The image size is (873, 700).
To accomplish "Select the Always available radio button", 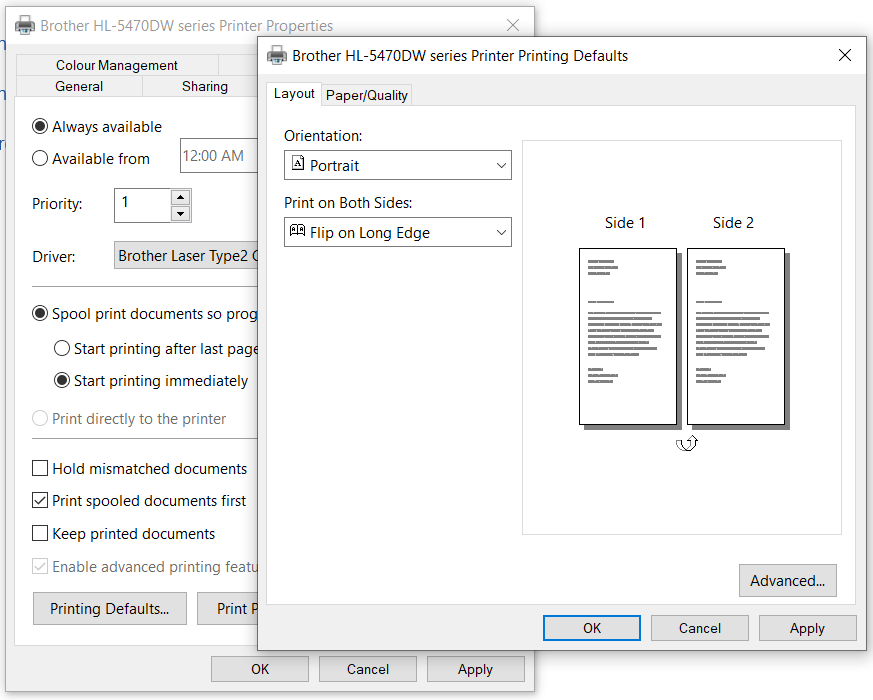I will pyautogui.click(x=40, y=126).
